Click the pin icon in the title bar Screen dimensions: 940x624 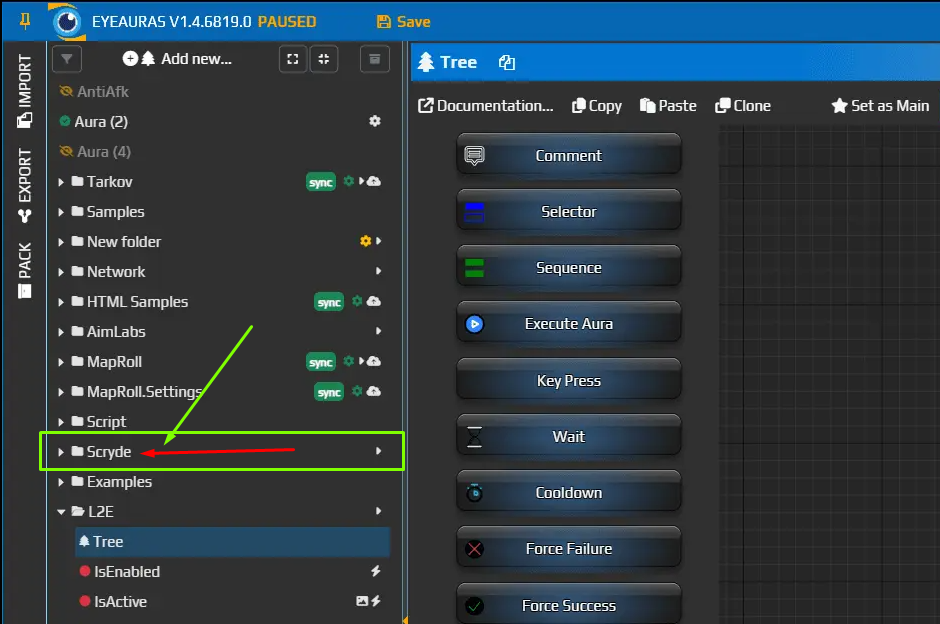tap(26, 21)
